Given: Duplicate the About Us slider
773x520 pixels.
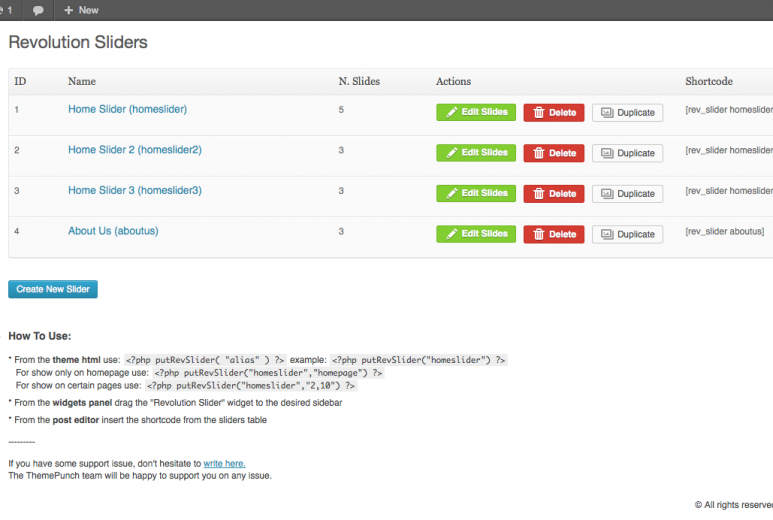Looking at the screenshot, I should tap(627, 234).
